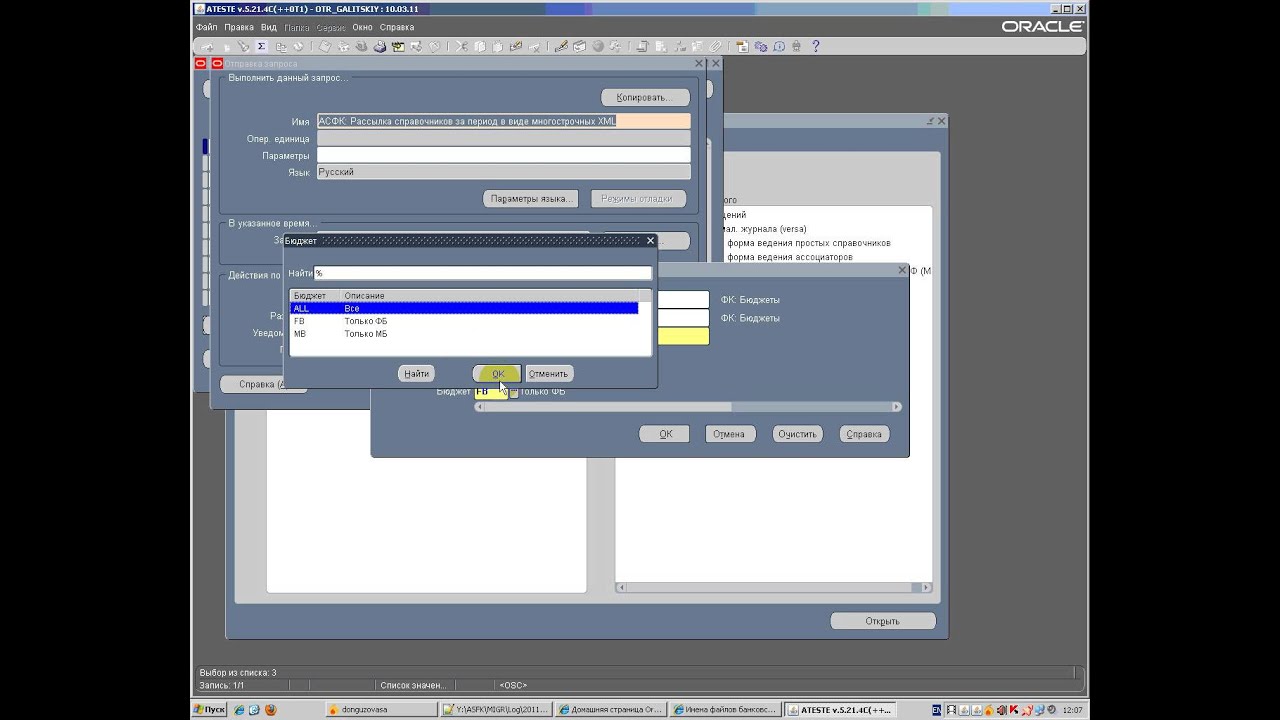1280x720 pixels.
Task: Click the red Kaspersky tray icon
Action: point(1015,709)
